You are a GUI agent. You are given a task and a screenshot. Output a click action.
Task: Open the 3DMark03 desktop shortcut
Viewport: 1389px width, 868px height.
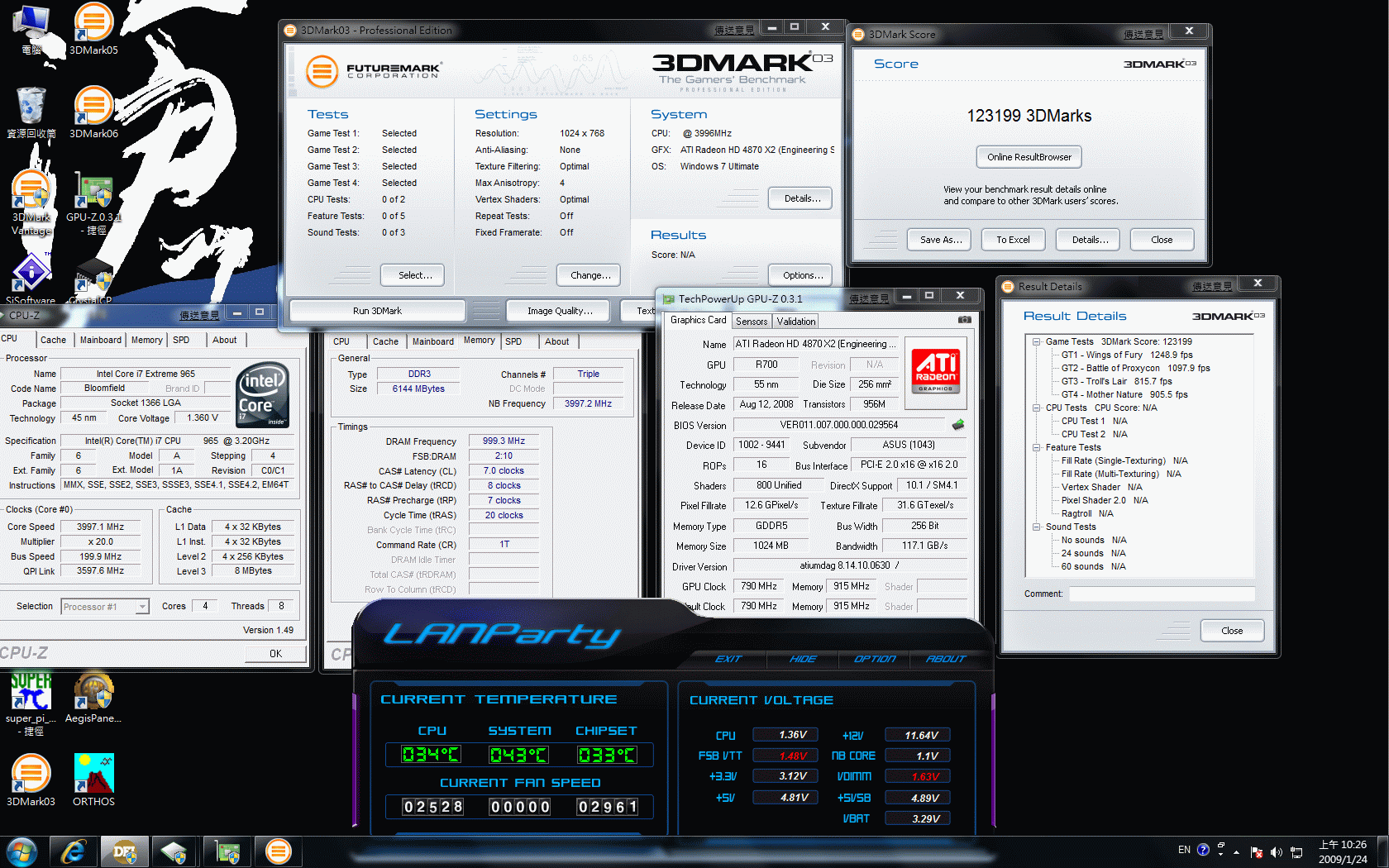point(31,780)
